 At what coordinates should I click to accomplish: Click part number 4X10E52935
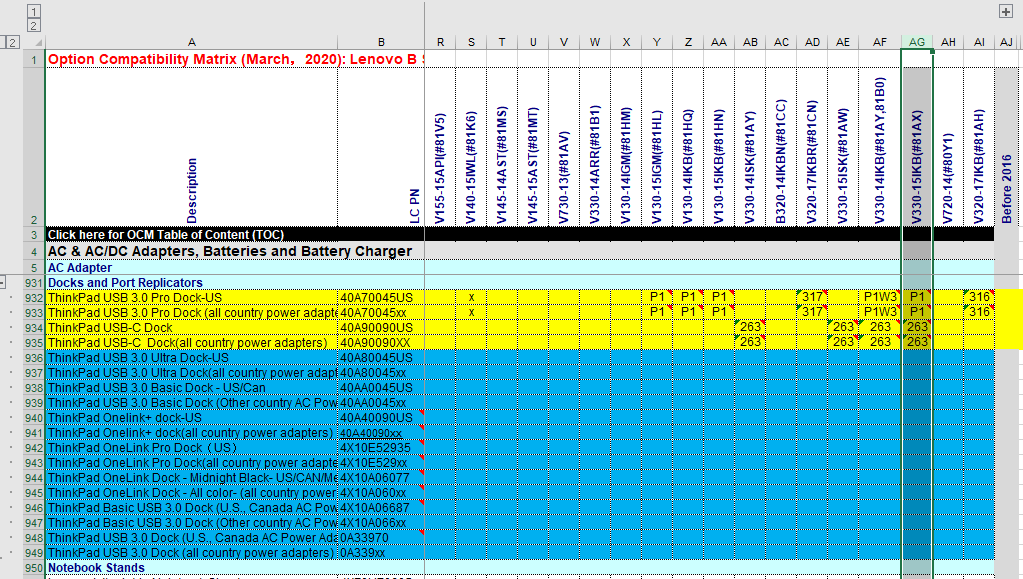click(x=381, y=448)
